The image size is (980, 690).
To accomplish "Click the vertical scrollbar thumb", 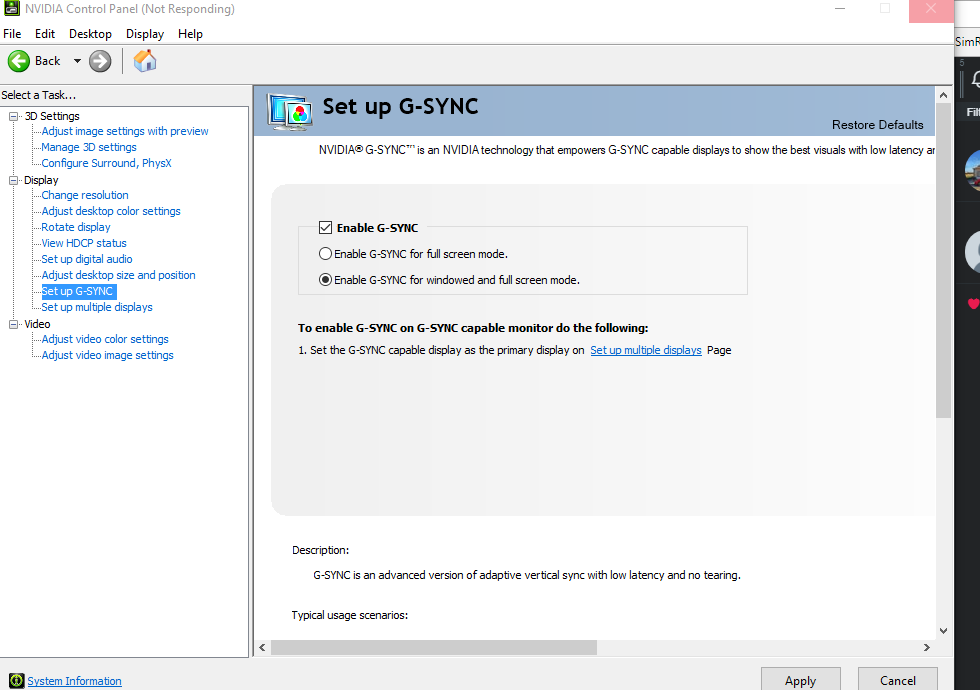I will [943, 261].
